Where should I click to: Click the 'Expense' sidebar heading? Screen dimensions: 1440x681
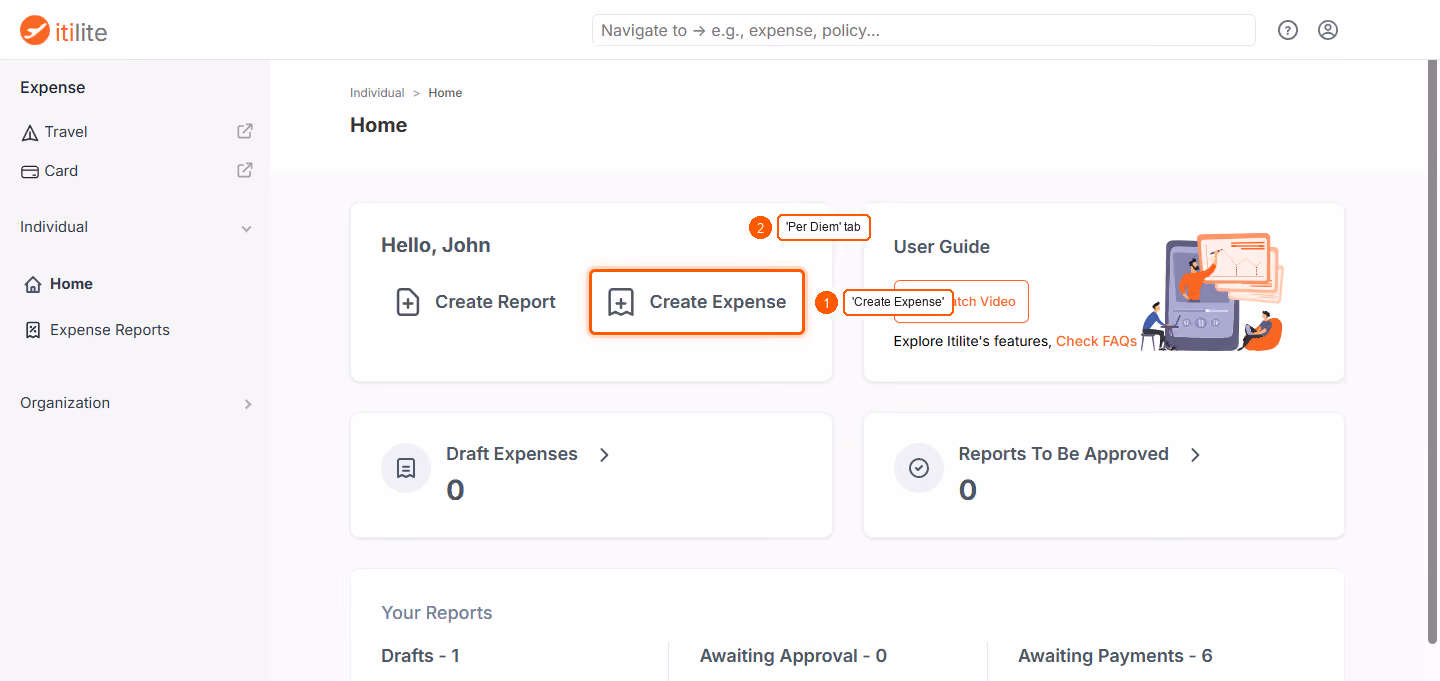coord(53,88)
